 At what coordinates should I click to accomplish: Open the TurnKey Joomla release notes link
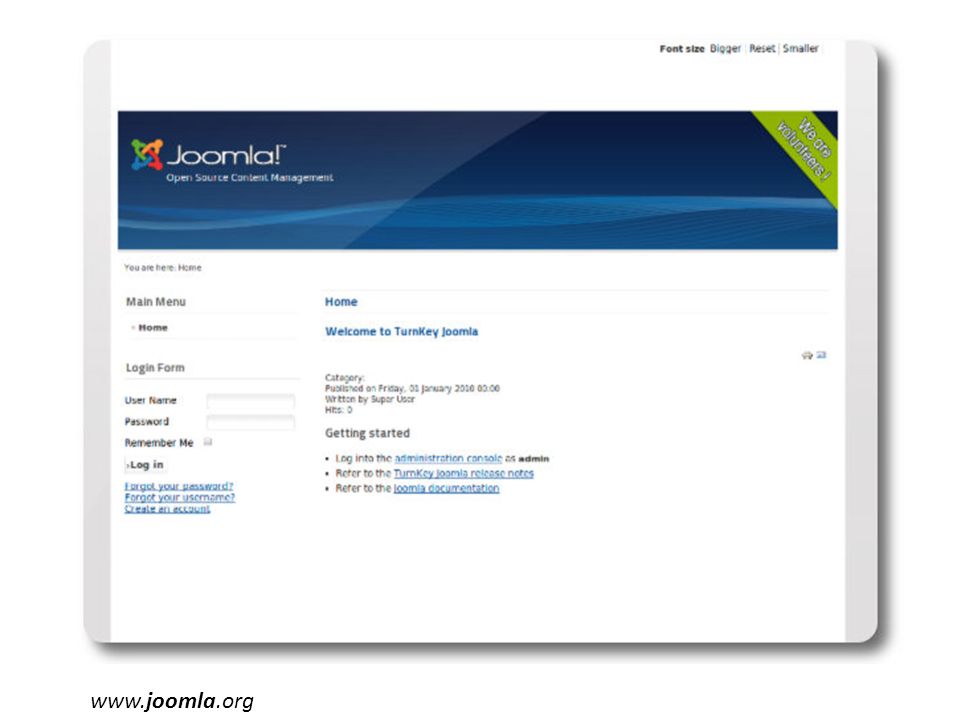coord(463,473)
